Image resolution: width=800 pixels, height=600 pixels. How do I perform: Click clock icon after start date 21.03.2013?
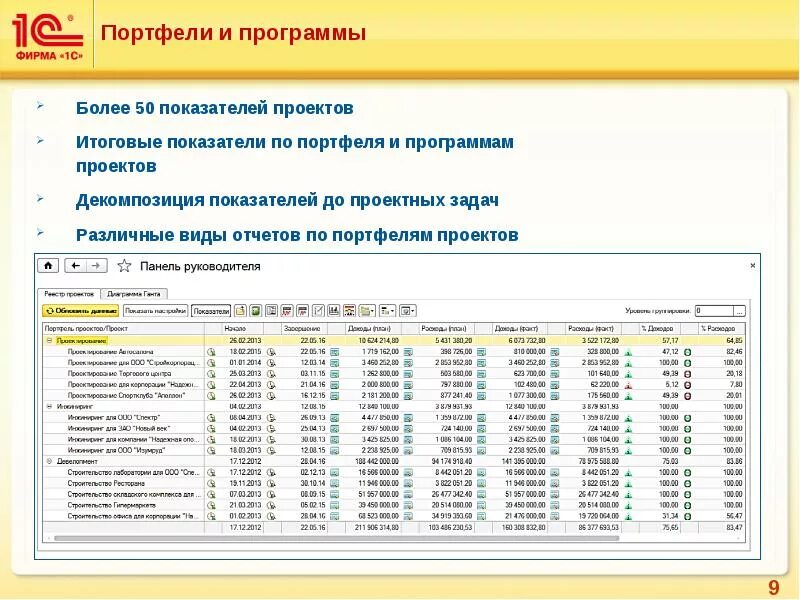(x=271, y=505)
